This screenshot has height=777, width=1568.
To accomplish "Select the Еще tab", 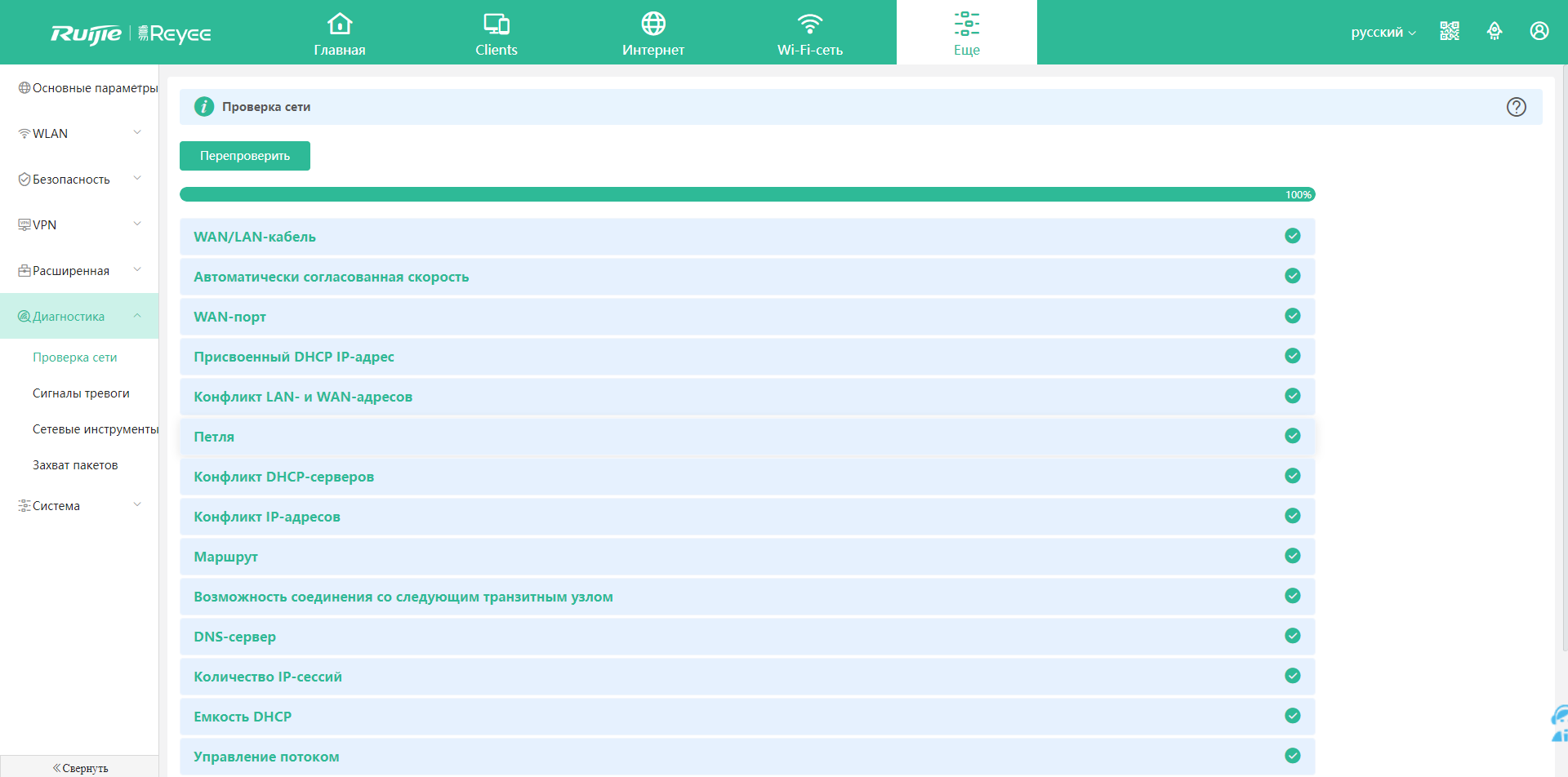I will (967, 33).
